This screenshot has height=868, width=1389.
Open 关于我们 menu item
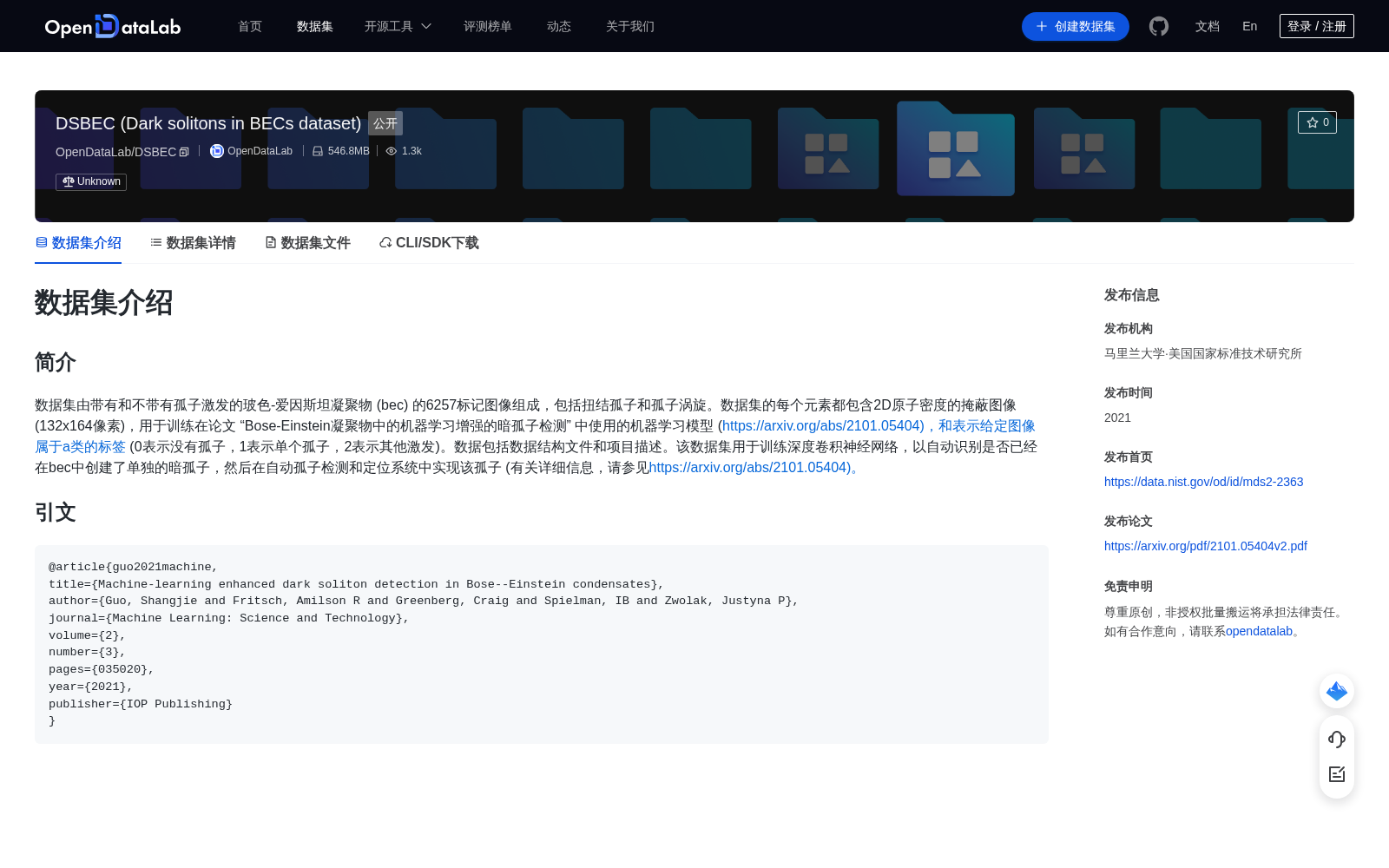click(x=630, y=26)
